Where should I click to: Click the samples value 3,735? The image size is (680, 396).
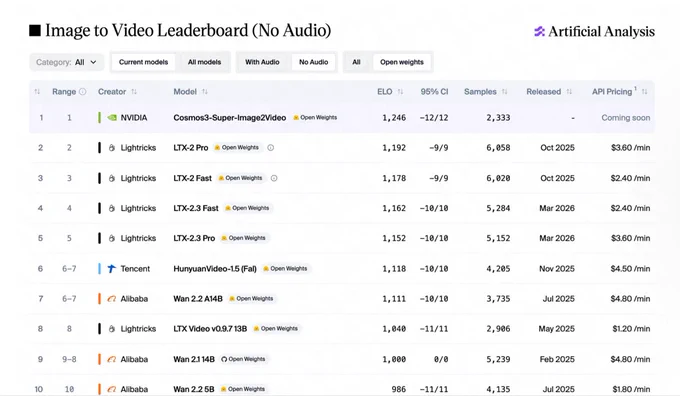(498, 299)
